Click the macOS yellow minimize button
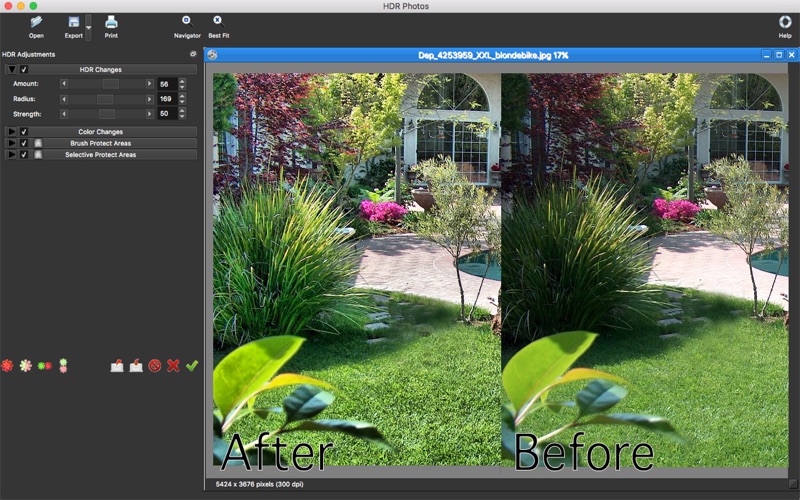The width and height of the screenshot is (800, 500). point(21,6)
